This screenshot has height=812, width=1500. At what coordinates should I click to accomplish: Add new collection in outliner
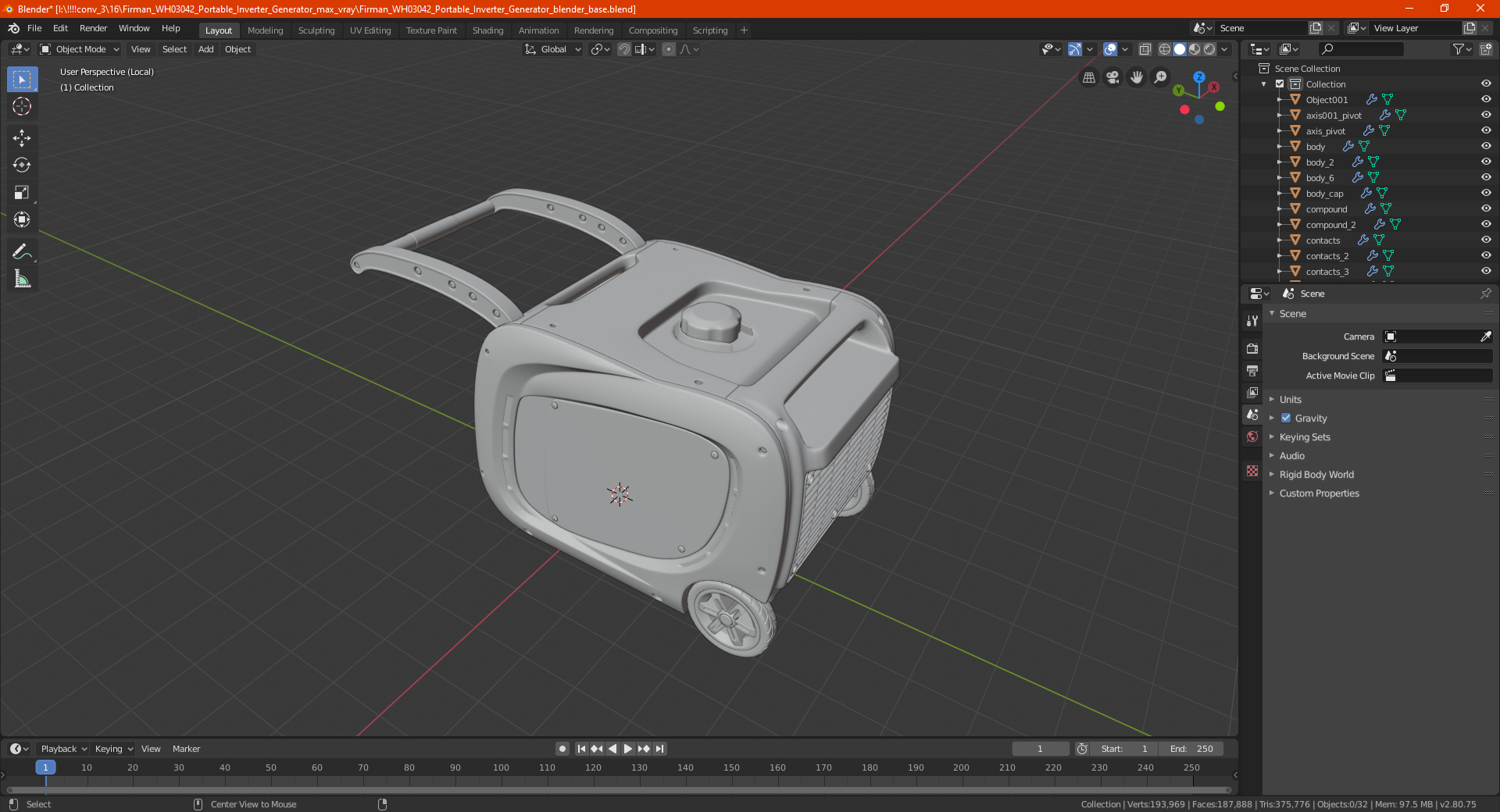click(x=1486, y=49)
